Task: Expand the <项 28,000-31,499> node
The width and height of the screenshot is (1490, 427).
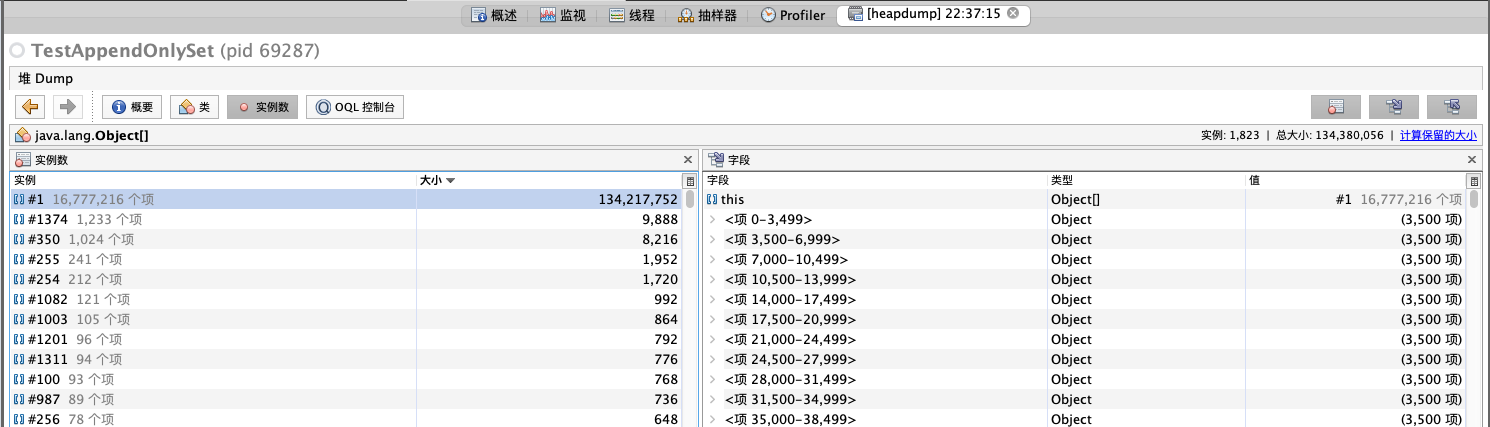Action: pos(713,379)
